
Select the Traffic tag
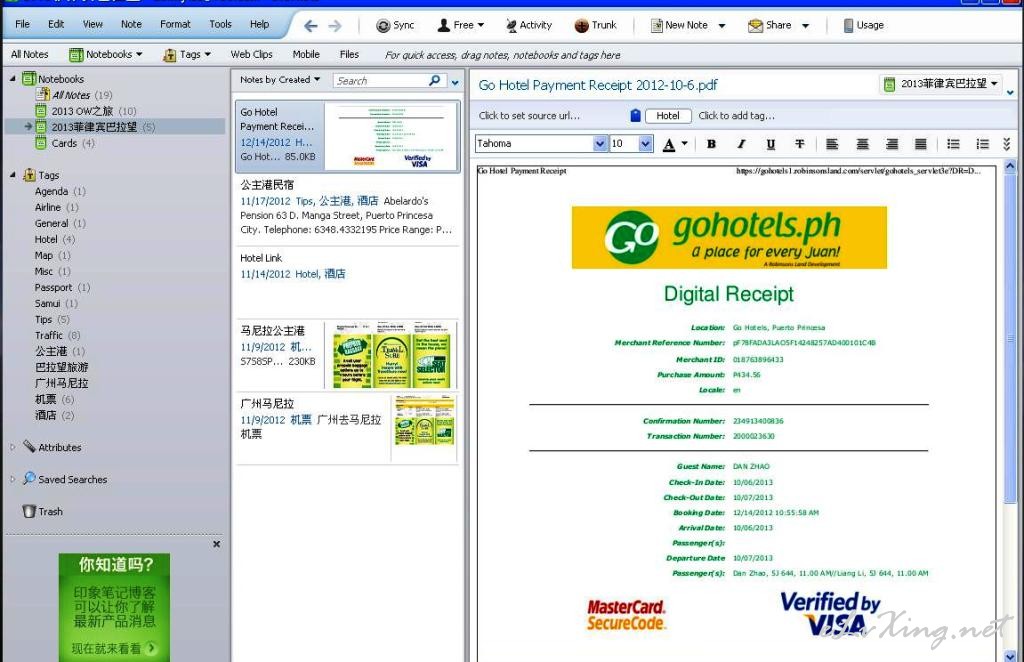57,335
